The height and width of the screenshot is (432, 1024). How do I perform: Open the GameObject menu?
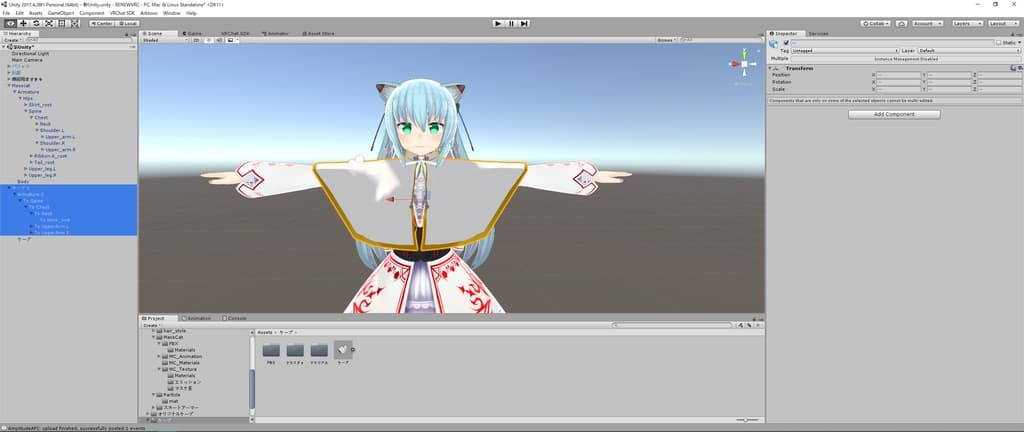point(61,13)
